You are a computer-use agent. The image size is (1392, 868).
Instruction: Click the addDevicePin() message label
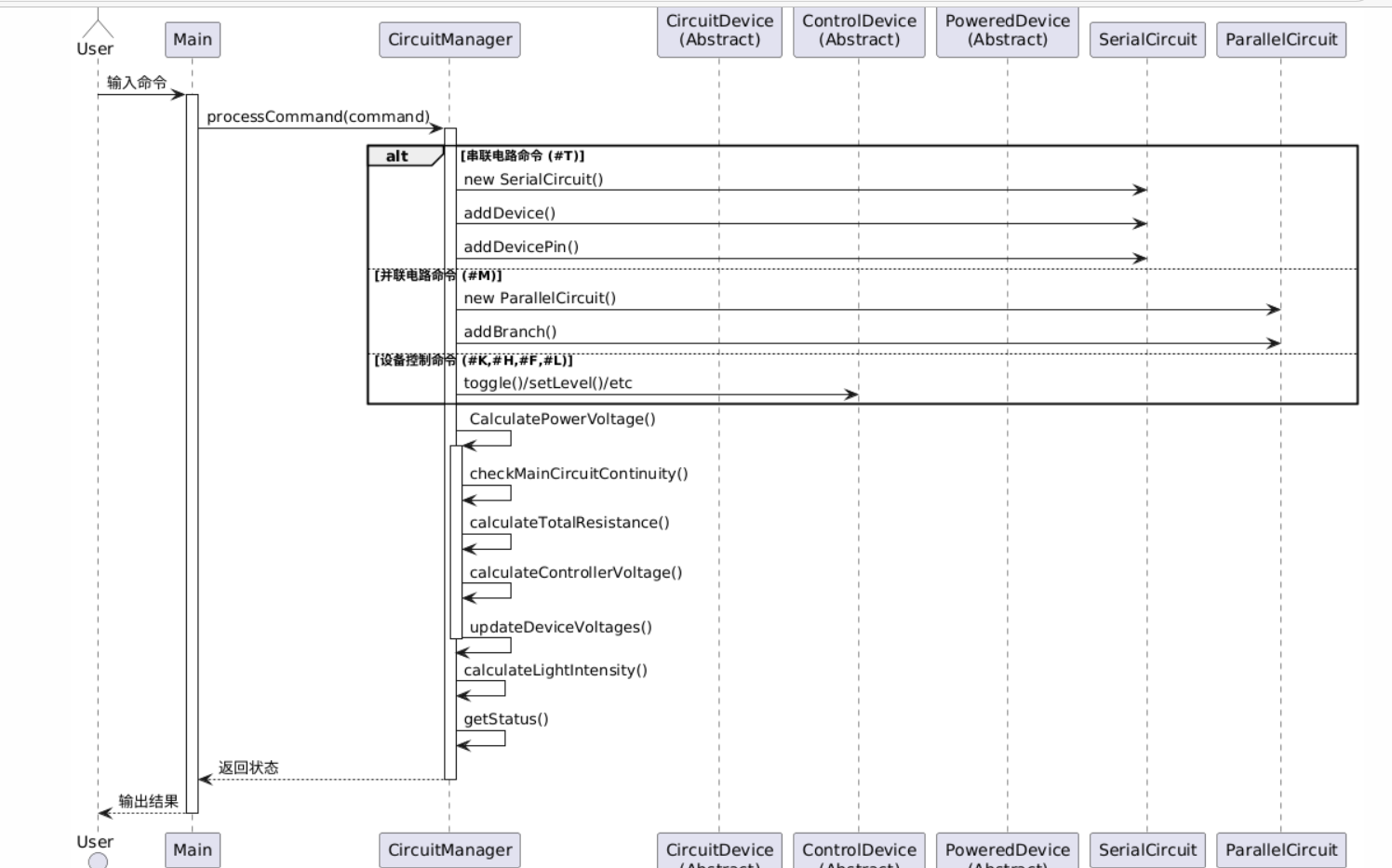pos(521,247)
